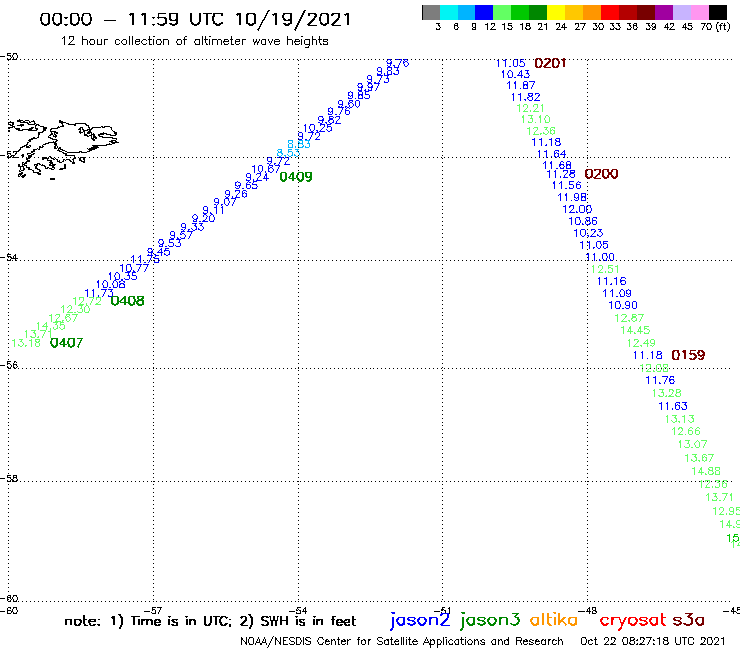Click the "Oct 22 08:27:18 UTC 2021" timestamp

(652, 641)
